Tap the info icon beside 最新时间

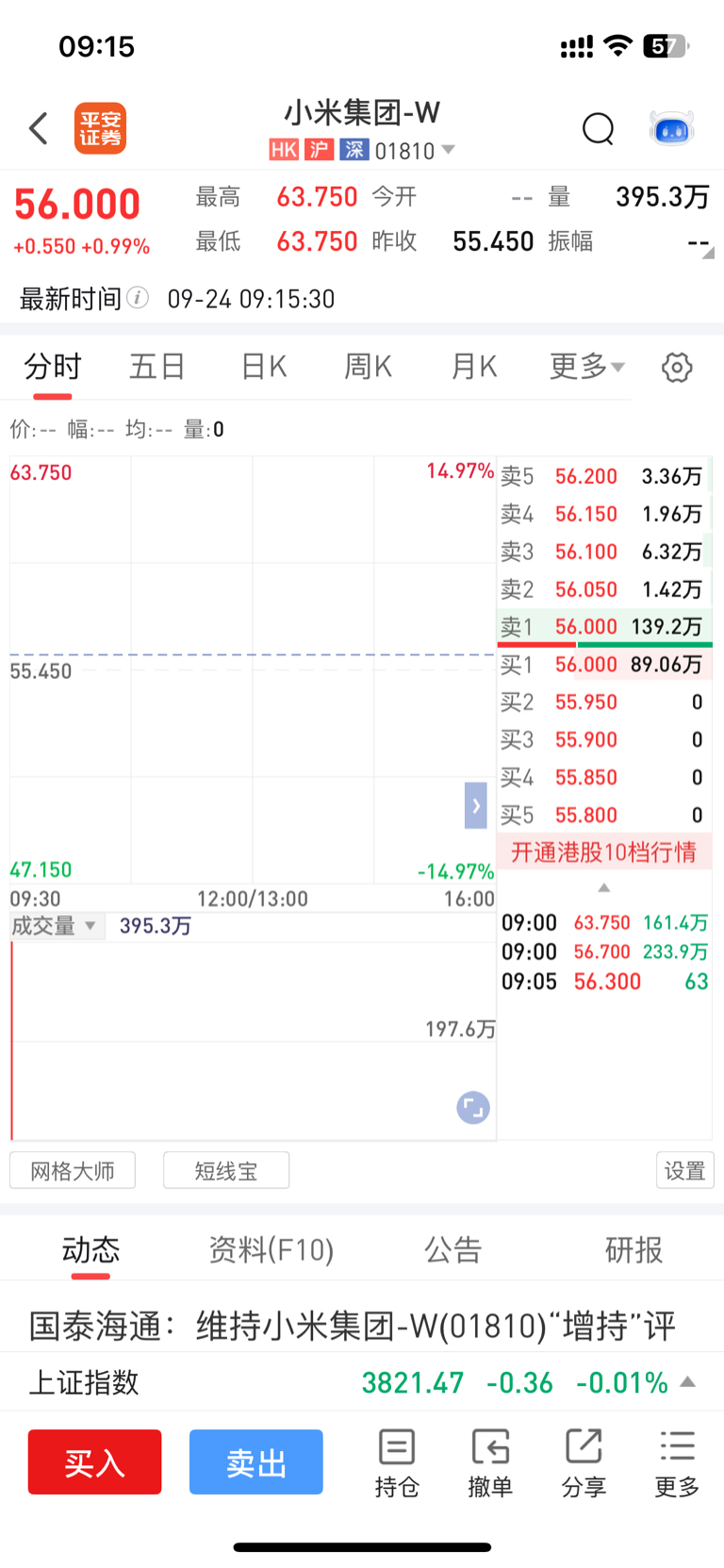[x=138, y=298]
